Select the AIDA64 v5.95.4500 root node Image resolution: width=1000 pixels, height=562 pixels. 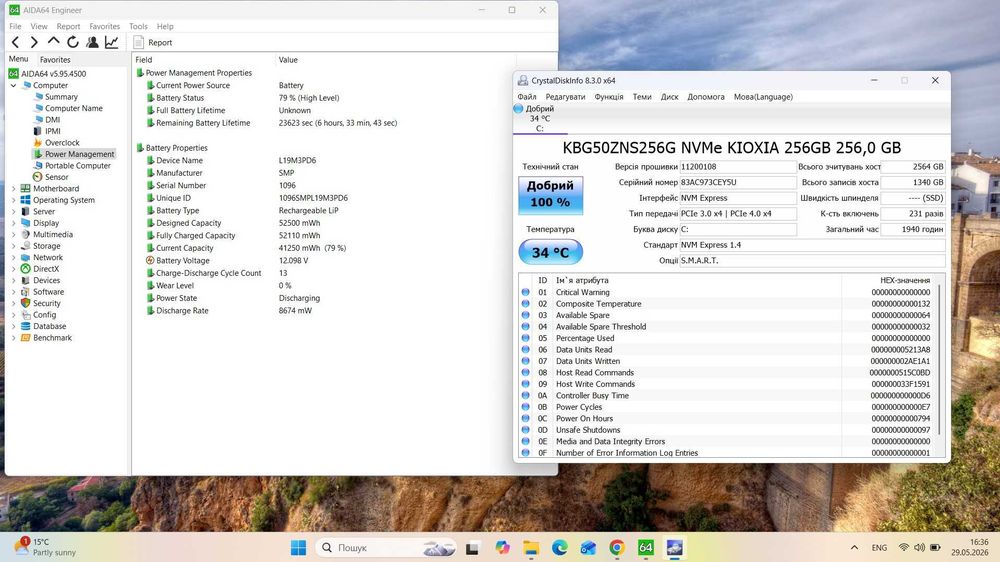[x=48, y=74]
